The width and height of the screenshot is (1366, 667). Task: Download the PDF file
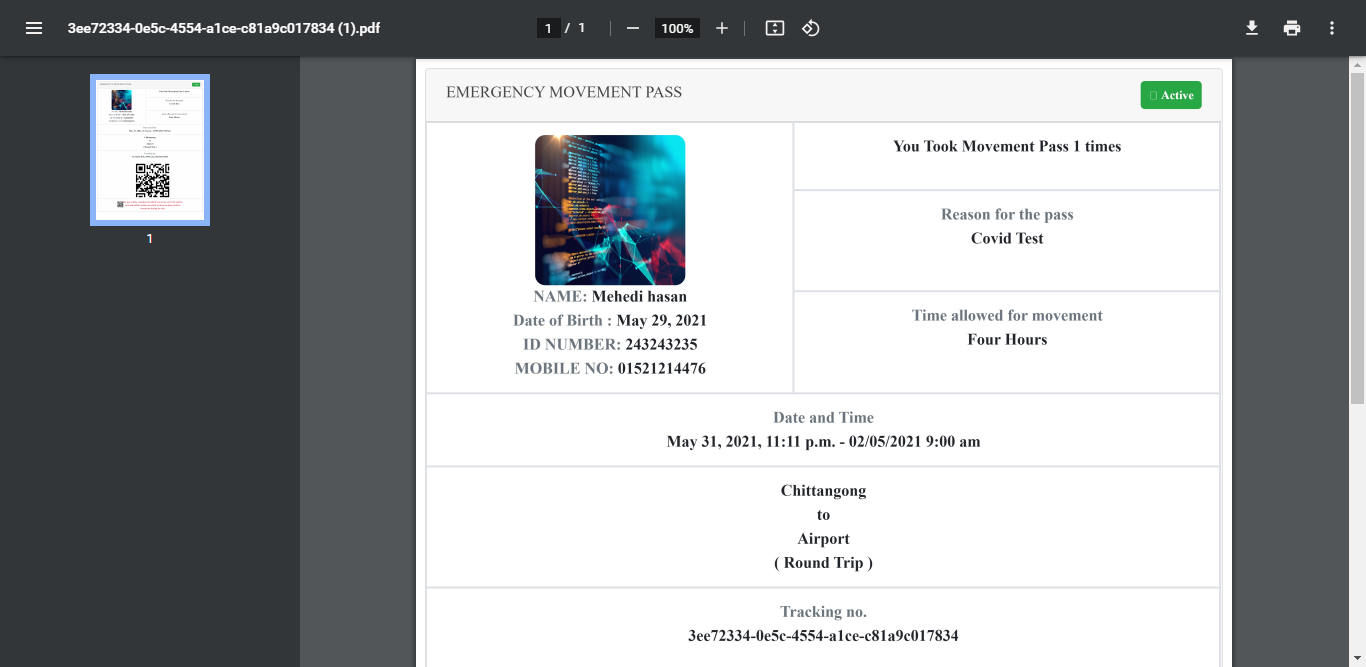tap(1252, 28)
